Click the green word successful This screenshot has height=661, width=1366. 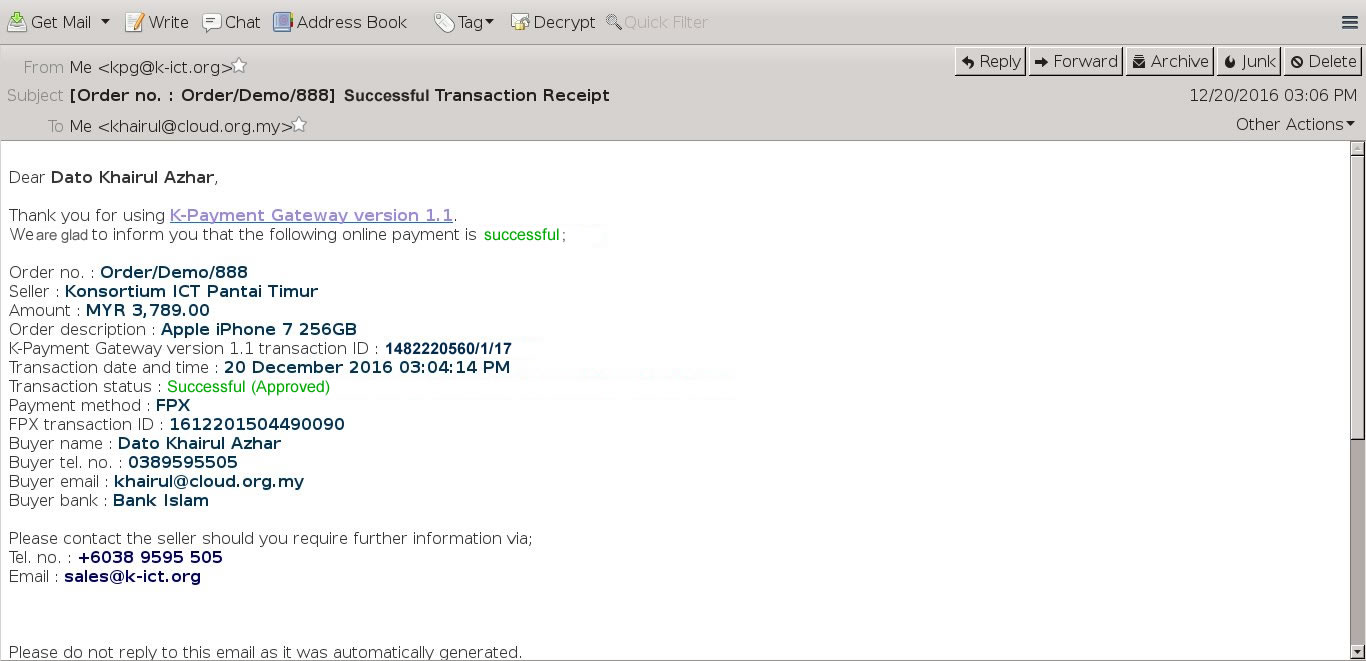521,235
